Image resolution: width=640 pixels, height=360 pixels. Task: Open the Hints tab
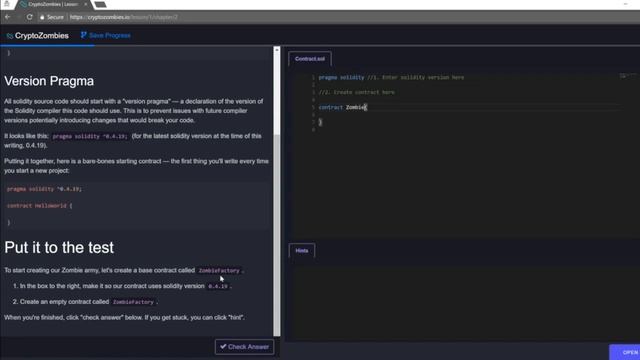302,251
